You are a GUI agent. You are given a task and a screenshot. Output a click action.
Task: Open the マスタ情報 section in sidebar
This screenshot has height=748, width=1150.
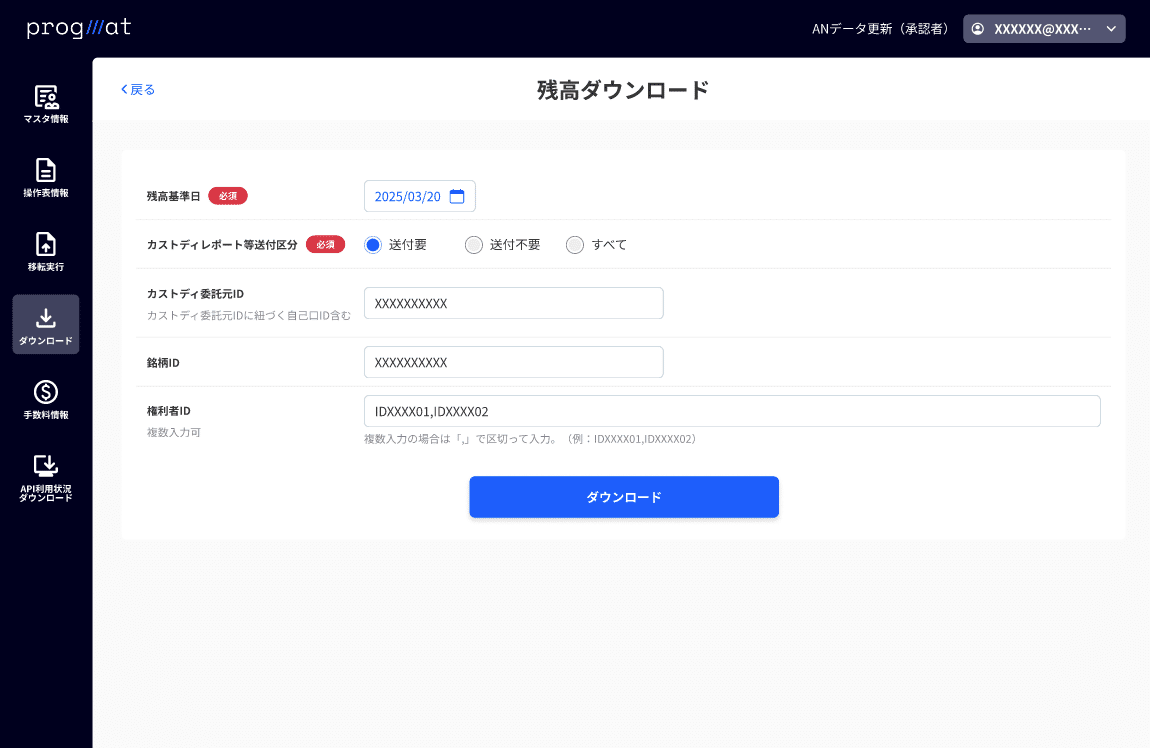coord(46,103)
